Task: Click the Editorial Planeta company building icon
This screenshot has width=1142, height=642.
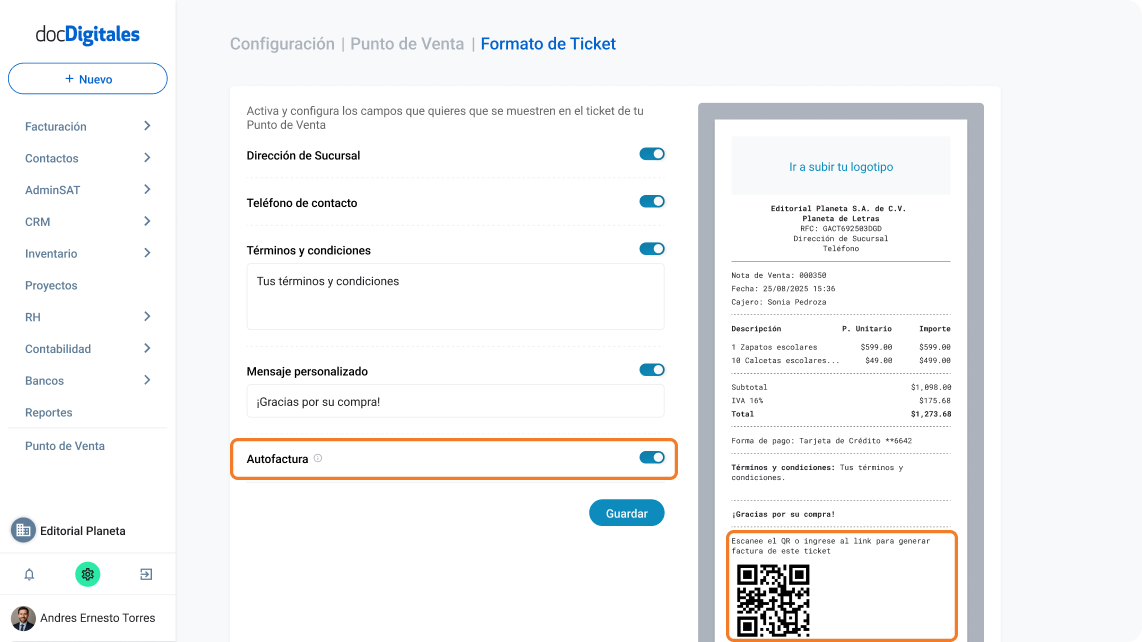Action: pos(23,531)
